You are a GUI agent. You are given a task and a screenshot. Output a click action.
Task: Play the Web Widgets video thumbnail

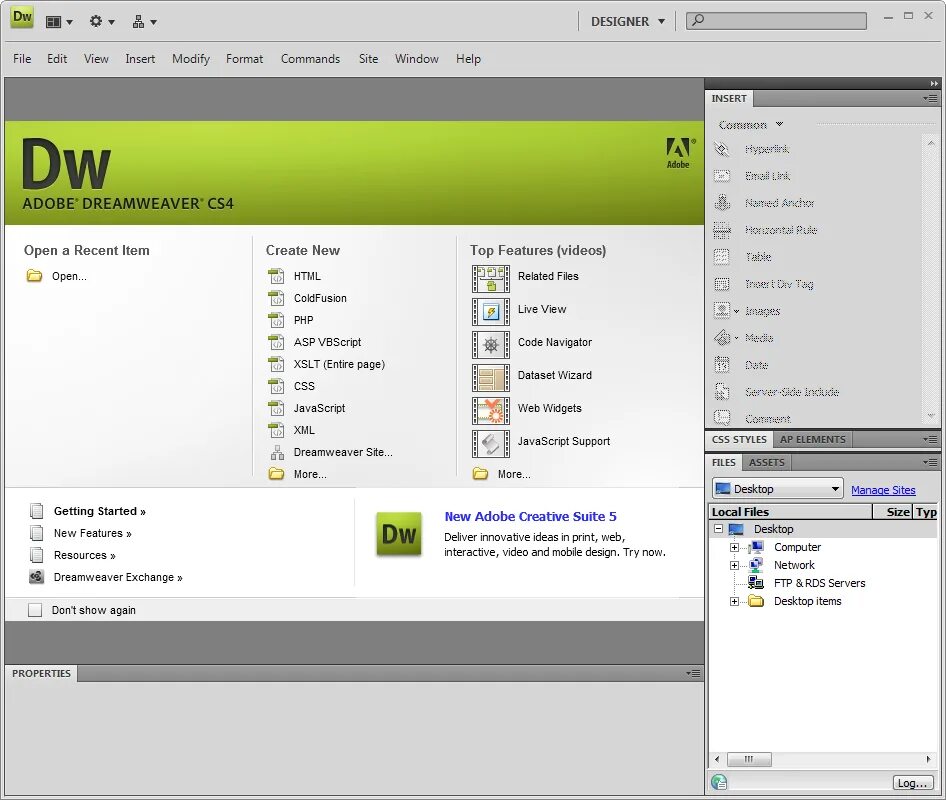[490, 411]
